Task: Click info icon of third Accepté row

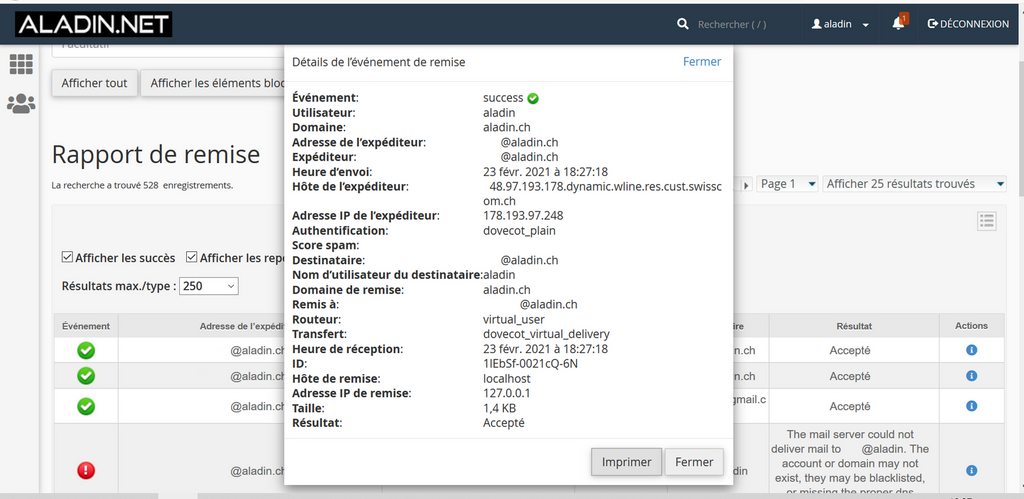Action: 971,406
